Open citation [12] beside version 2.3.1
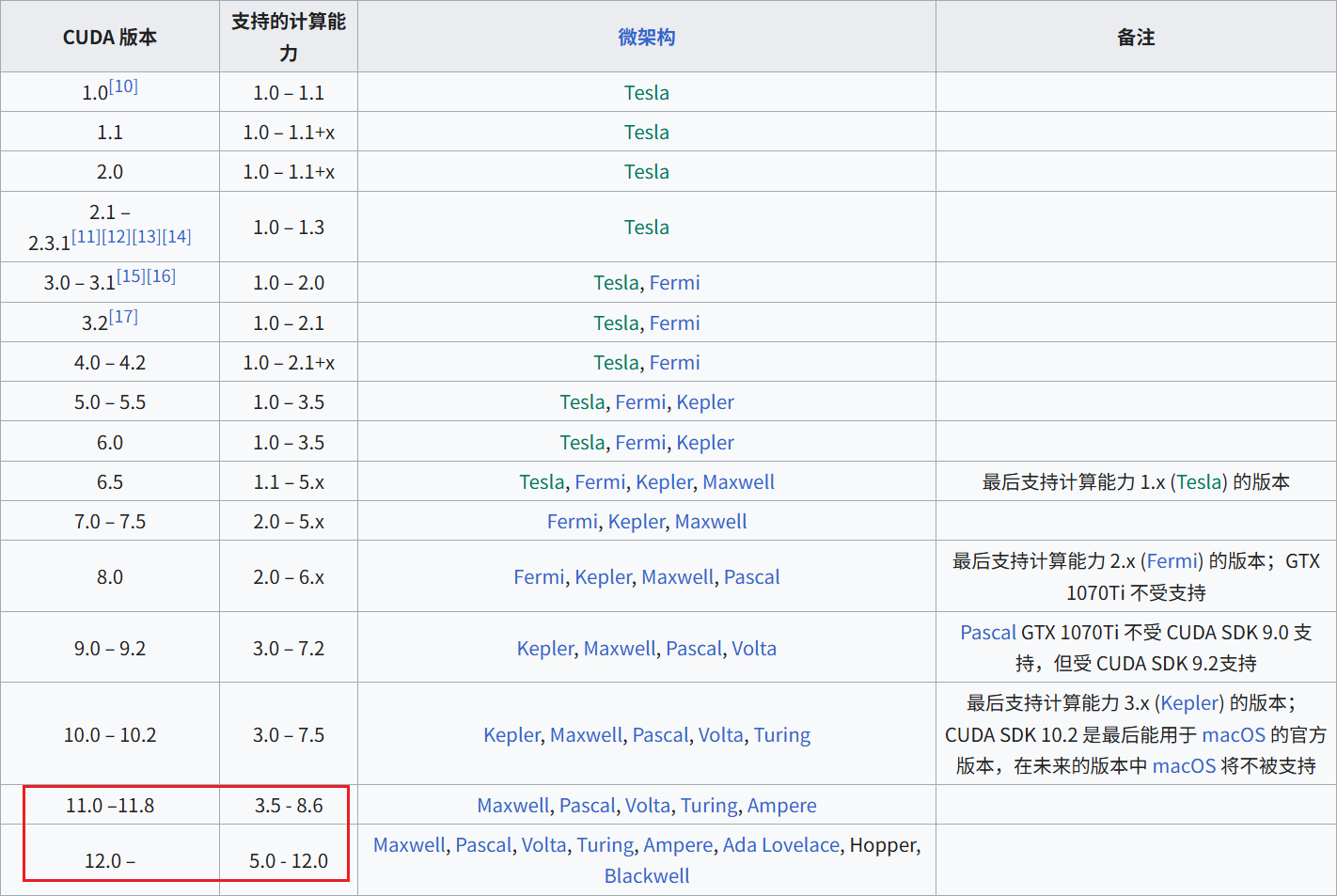 tap(117, 236)
